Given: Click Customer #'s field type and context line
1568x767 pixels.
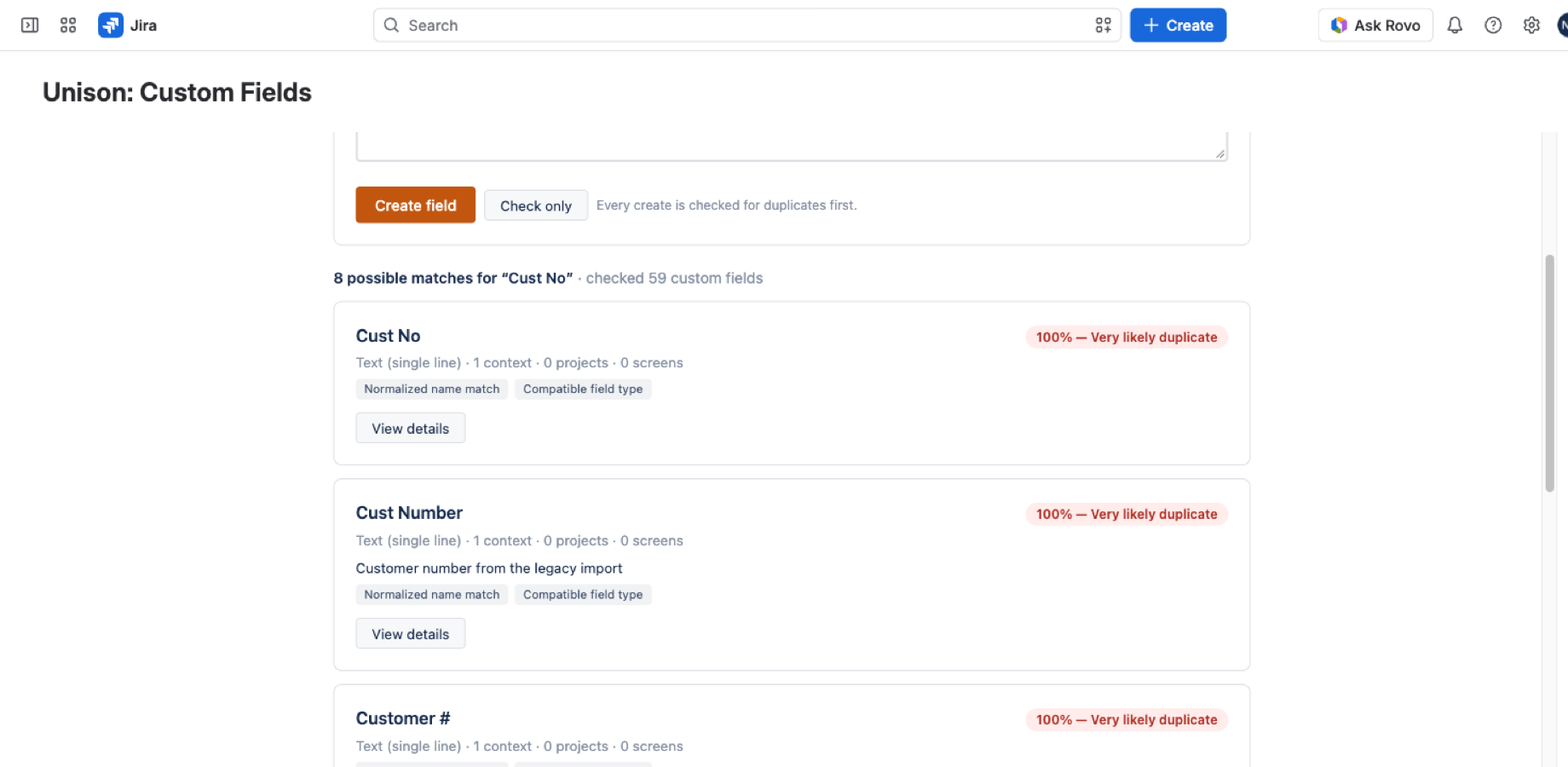Looking at the screenshot, I should pos(520,747).
